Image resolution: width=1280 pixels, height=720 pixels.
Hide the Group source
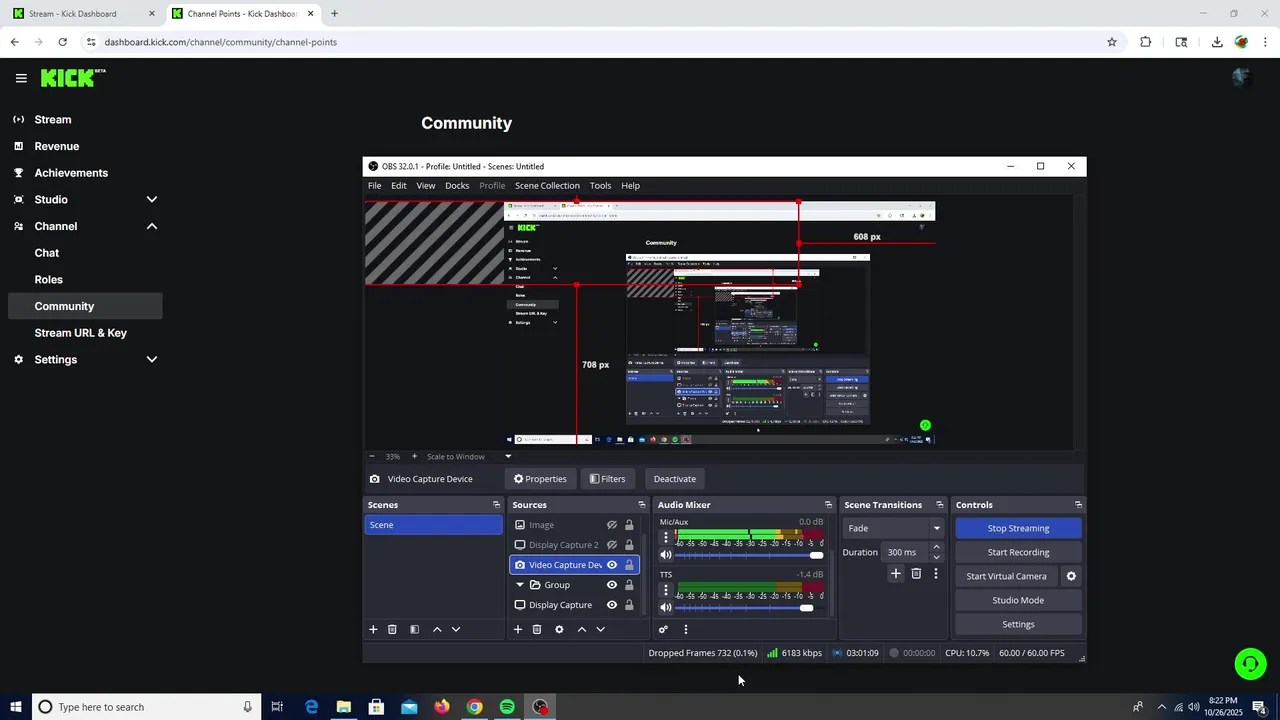point(612,585)
